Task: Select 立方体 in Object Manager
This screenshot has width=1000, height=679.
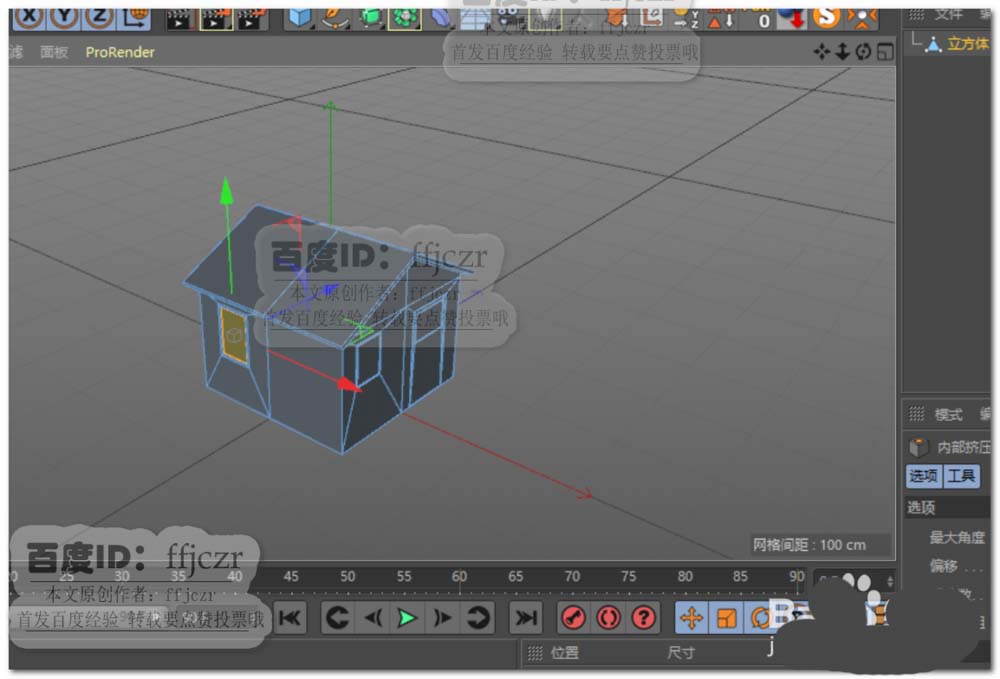Action: 967,44
